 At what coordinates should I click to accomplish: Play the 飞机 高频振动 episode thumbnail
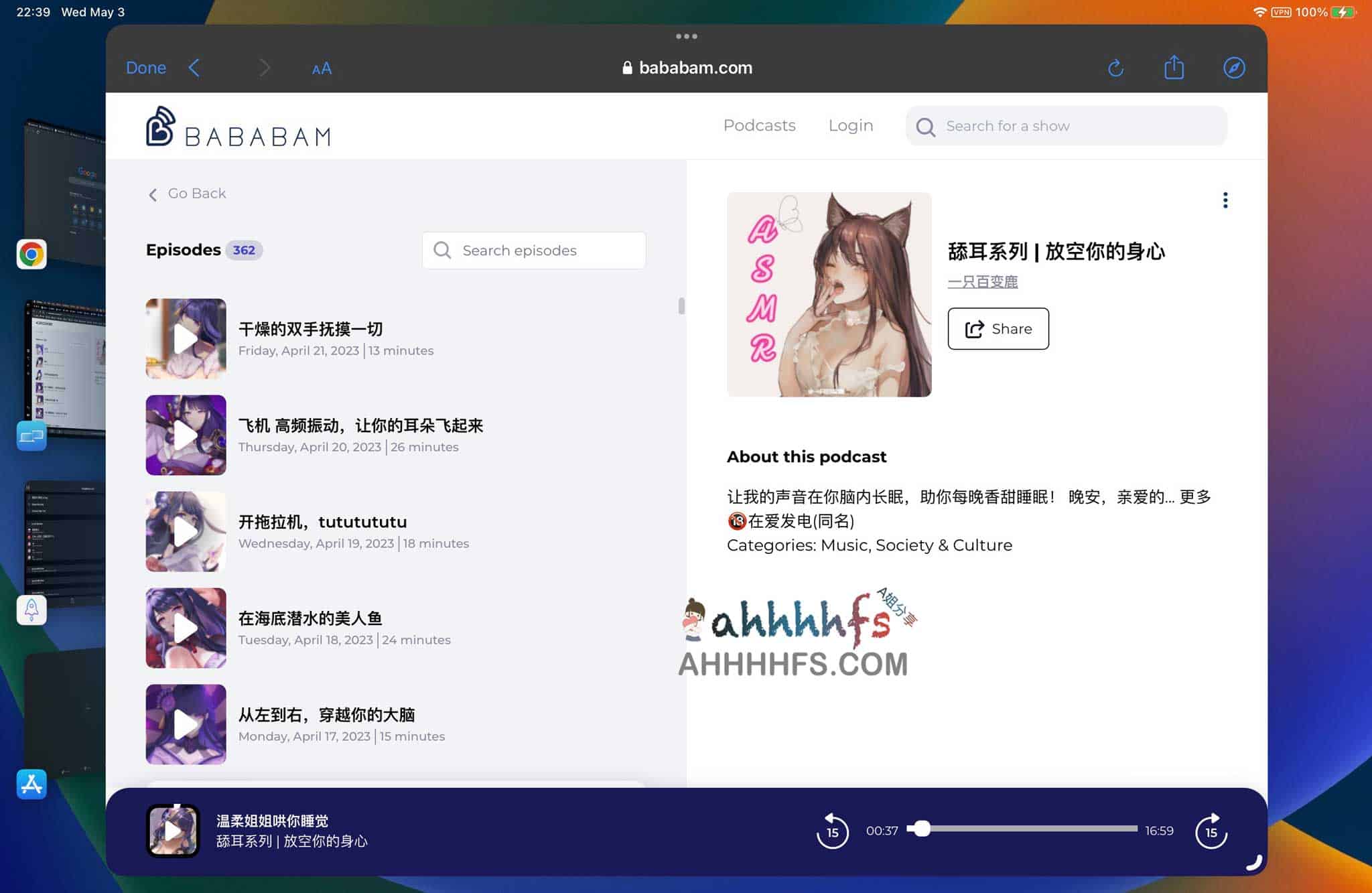[186, 435]
